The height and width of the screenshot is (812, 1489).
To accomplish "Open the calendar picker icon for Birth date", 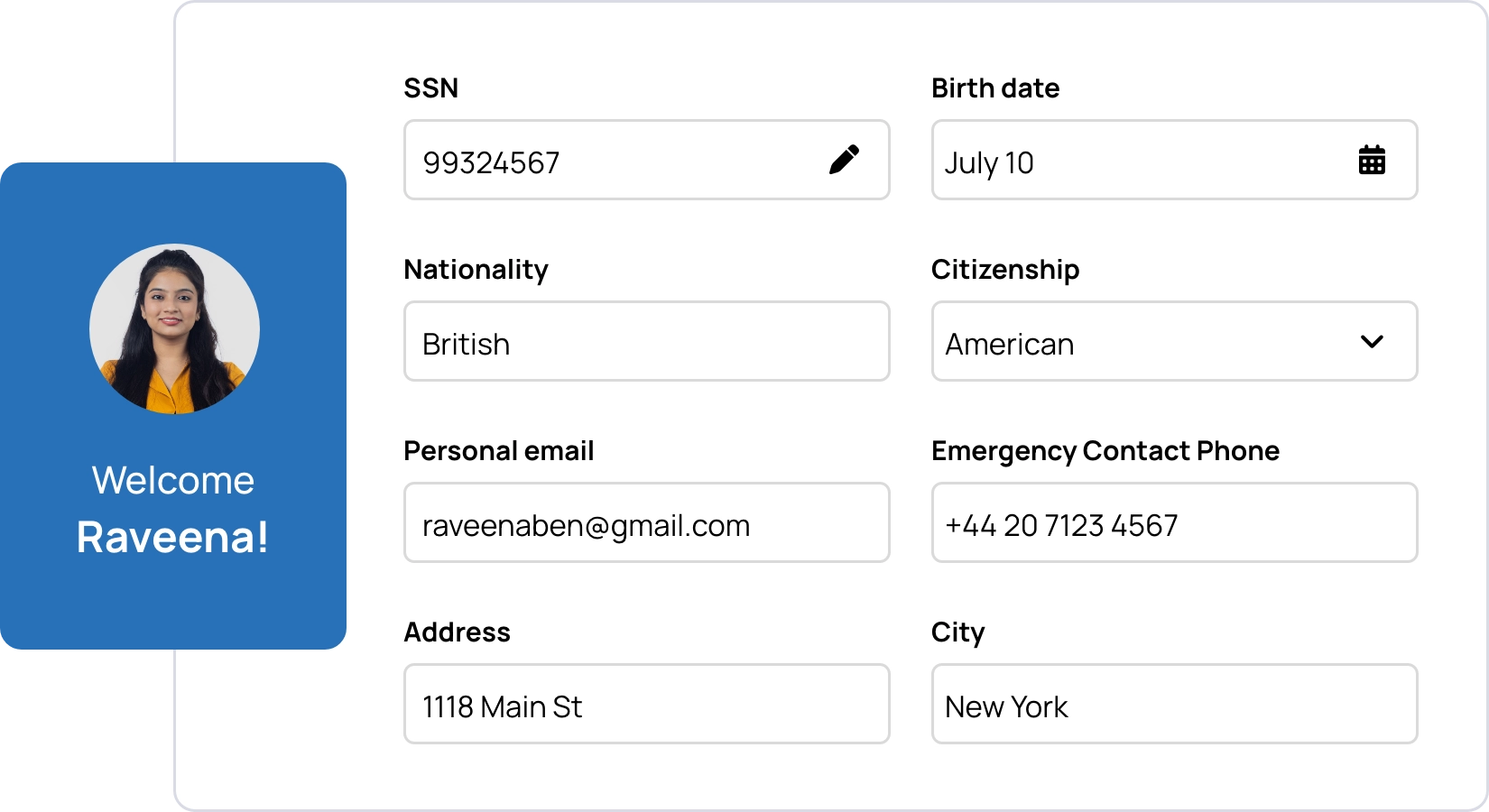I will (x=1372, y=160).
